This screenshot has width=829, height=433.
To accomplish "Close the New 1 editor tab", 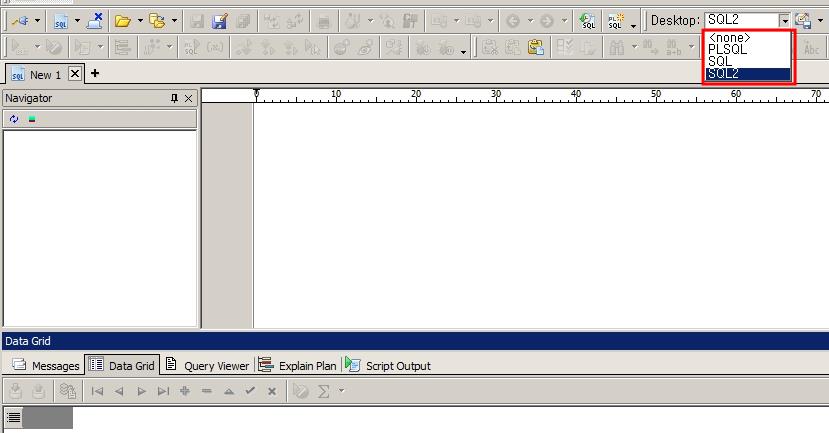I will click(x=75, y=74).
